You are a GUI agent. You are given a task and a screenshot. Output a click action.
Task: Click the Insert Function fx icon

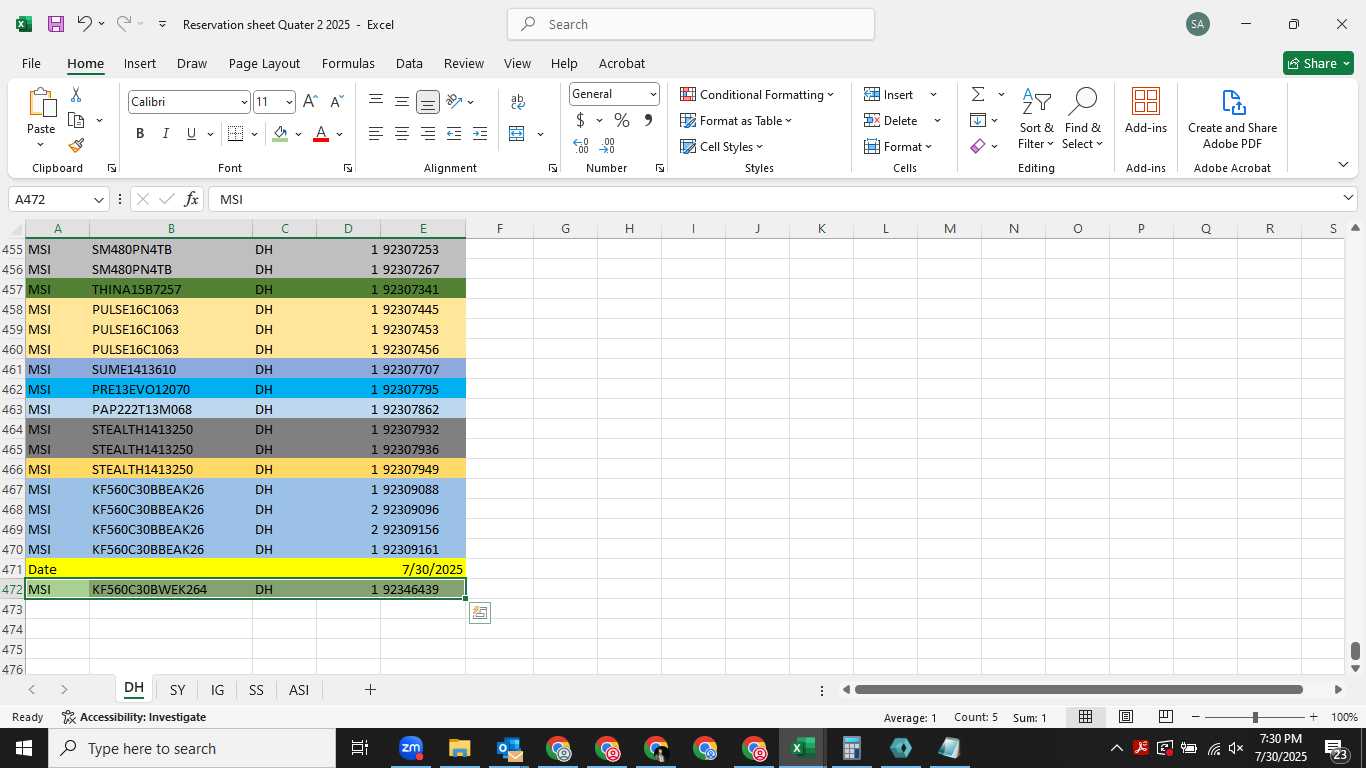[x=192, y=199]
